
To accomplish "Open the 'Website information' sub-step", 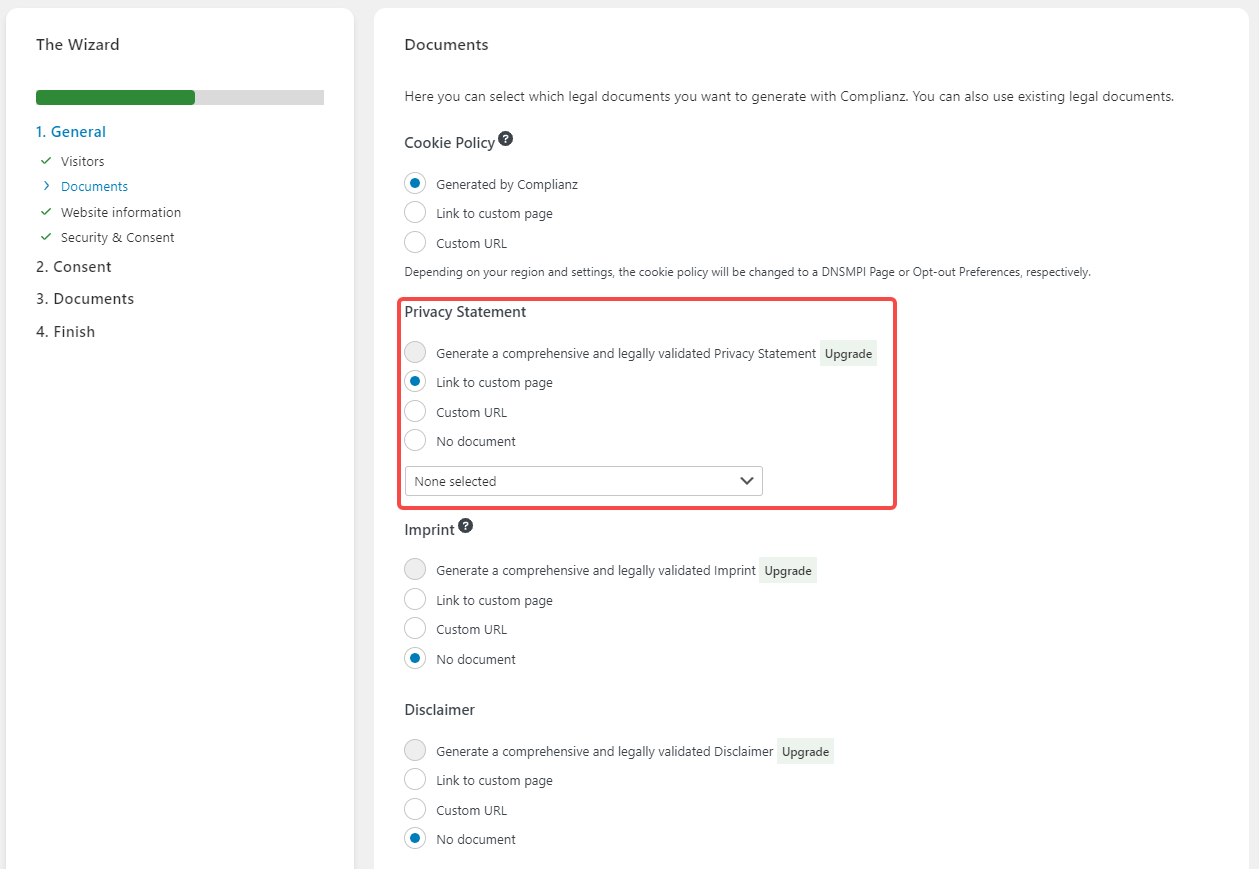I will pos(121,212).
